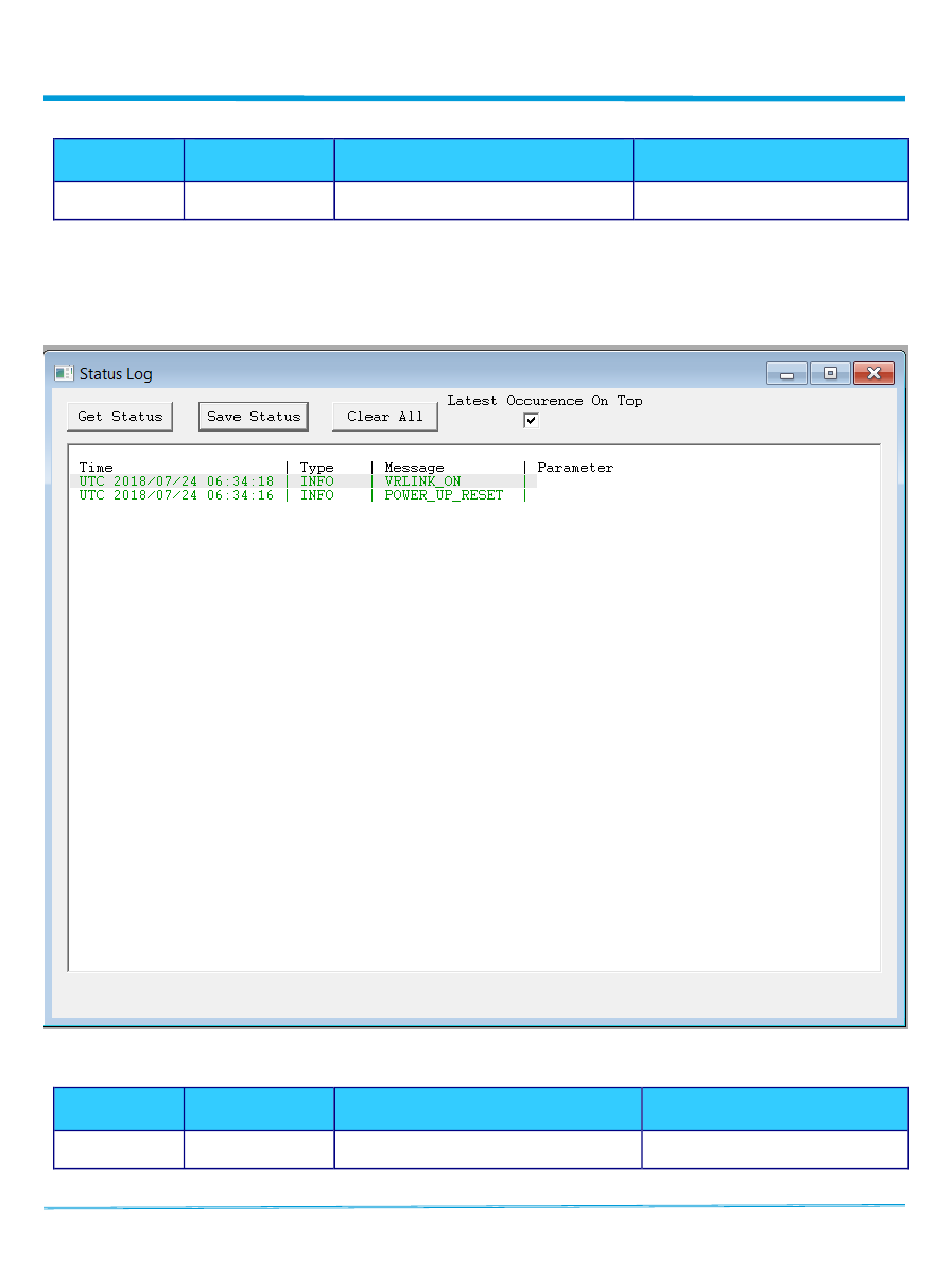Click the Message column header
Image resolution: width=950 pixels, height=1284 pixels.
pos(414,467)
